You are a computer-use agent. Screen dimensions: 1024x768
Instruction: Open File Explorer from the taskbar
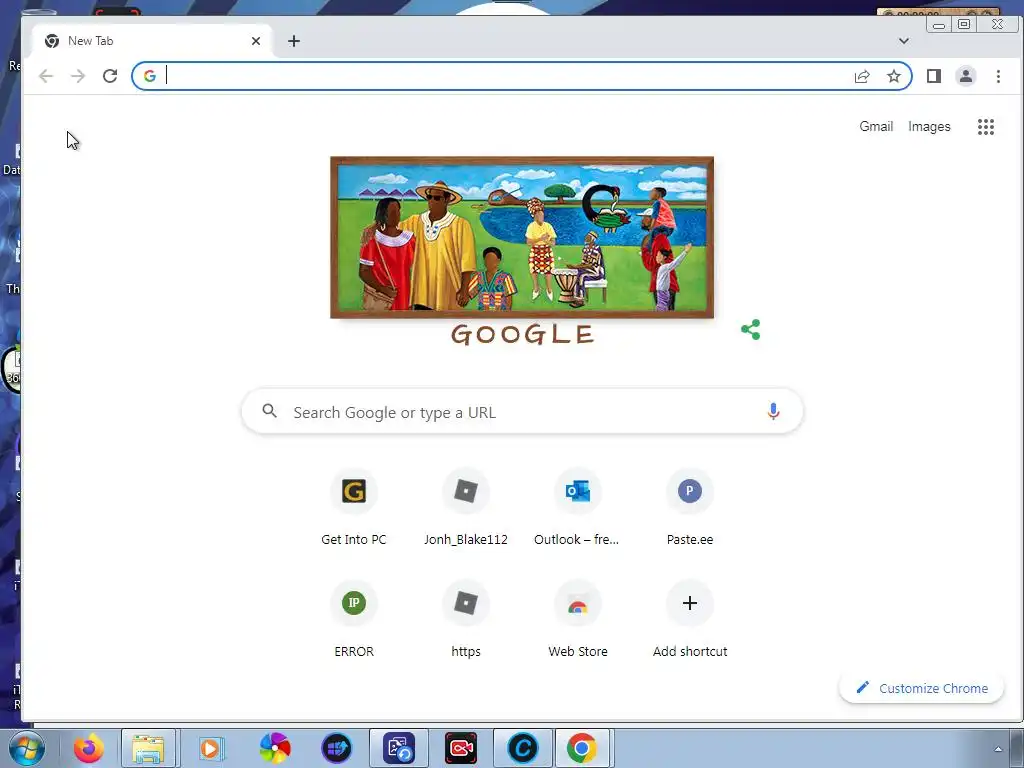(x=148, y=748)
